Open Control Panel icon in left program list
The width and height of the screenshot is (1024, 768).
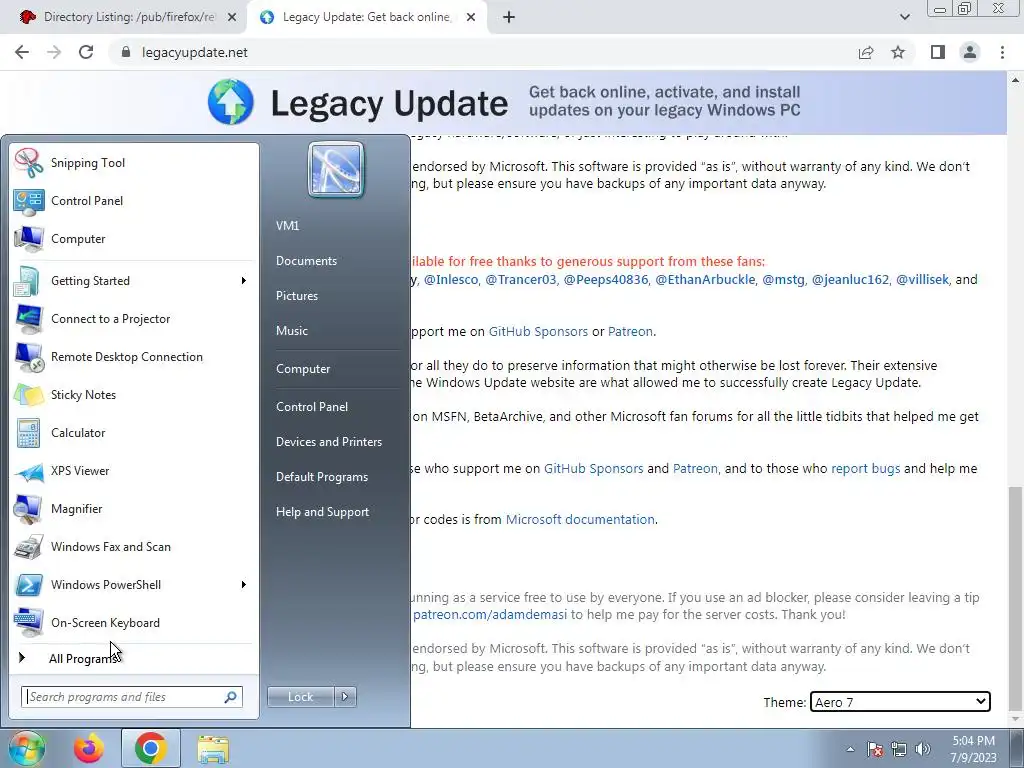coord(29,201)
